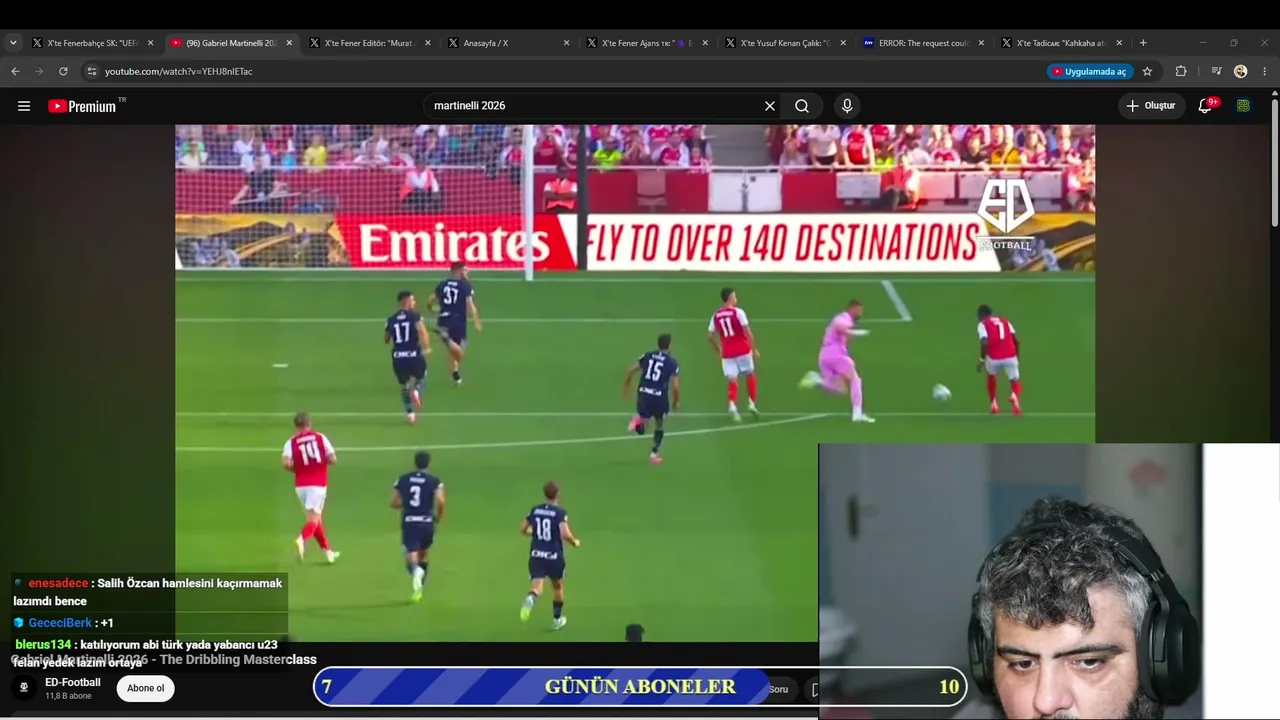Close the 'X'te Yusuf Kenan Çalık' tab

(x=843, y=43)
